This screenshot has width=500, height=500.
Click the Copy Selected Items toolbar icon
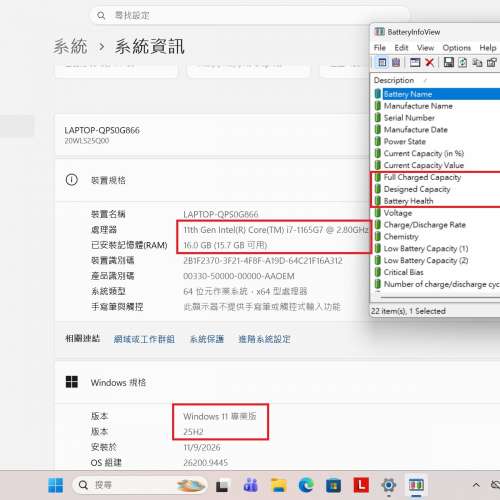[x=477, y=62]
